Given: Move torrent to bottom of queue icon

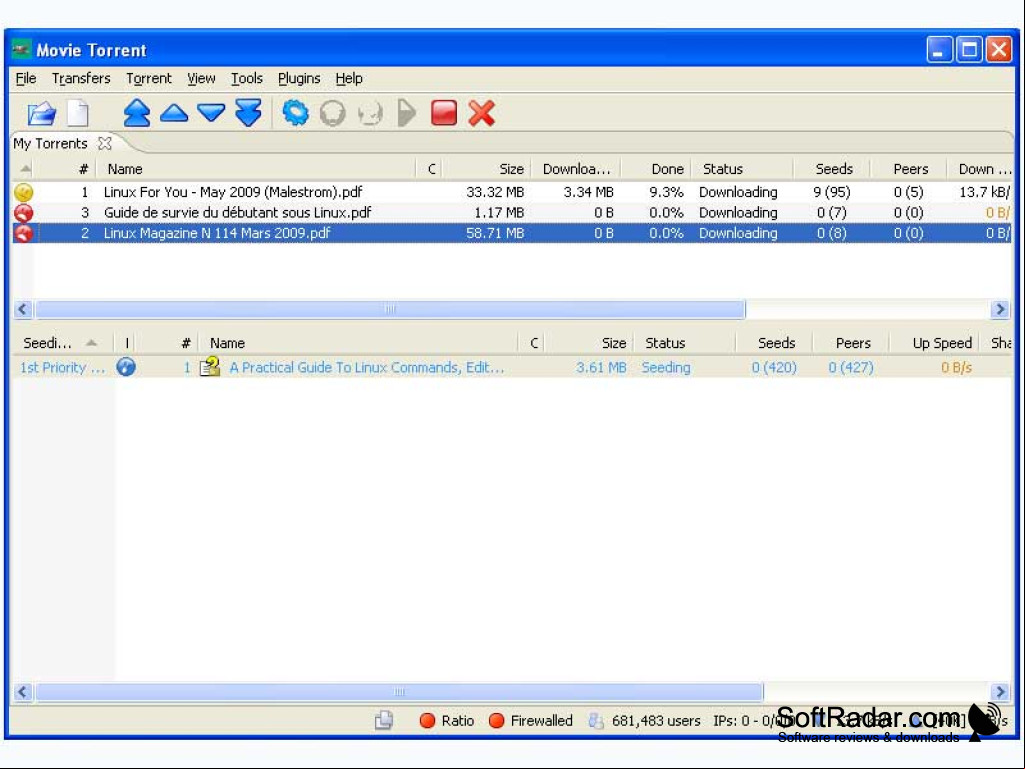Looking at the screenshot, I should pyautogui.click(x=248, y=112).
